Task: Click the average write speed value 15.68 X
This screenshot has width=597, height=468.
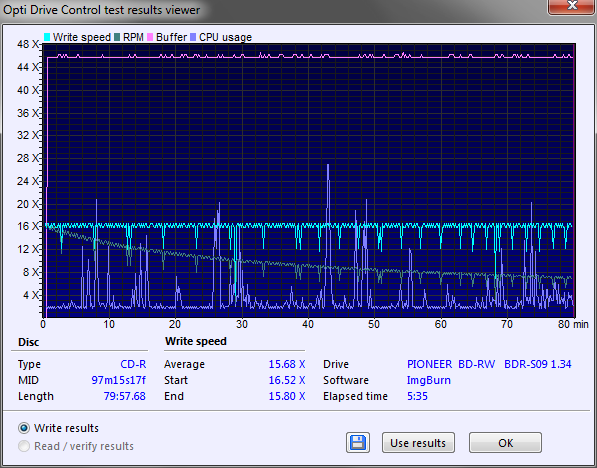Action: click(287, 364)
